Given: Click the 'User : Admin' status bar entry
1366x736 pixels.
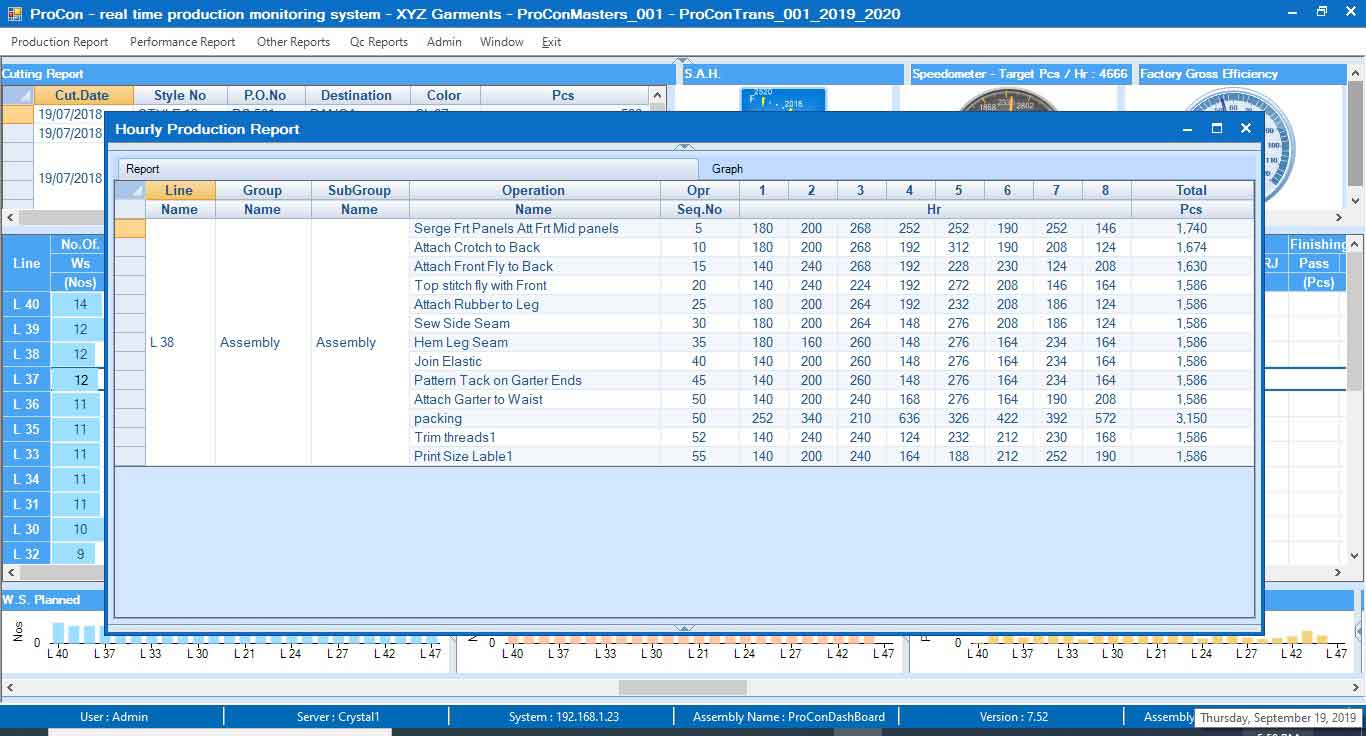Looking at the screenshot, I should point(114,717).
